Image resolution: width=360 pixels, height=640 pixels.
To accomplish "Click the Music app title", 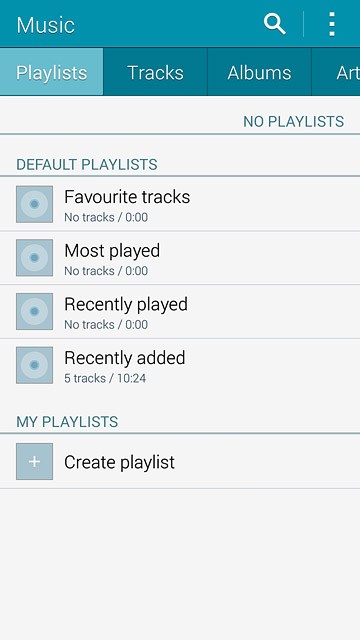I will click(x=46, y=24).
